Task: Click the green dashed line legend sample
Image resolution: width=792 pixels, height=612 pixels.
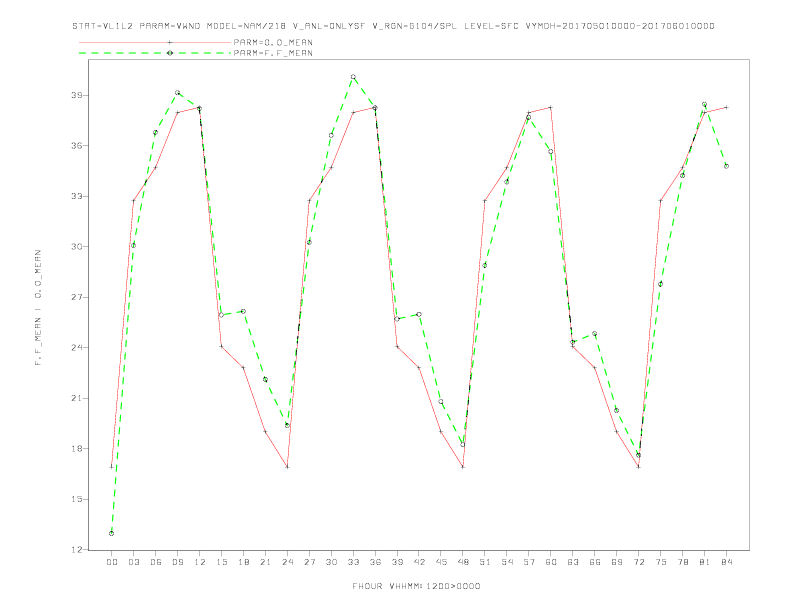Action: (x=155, y=53)
